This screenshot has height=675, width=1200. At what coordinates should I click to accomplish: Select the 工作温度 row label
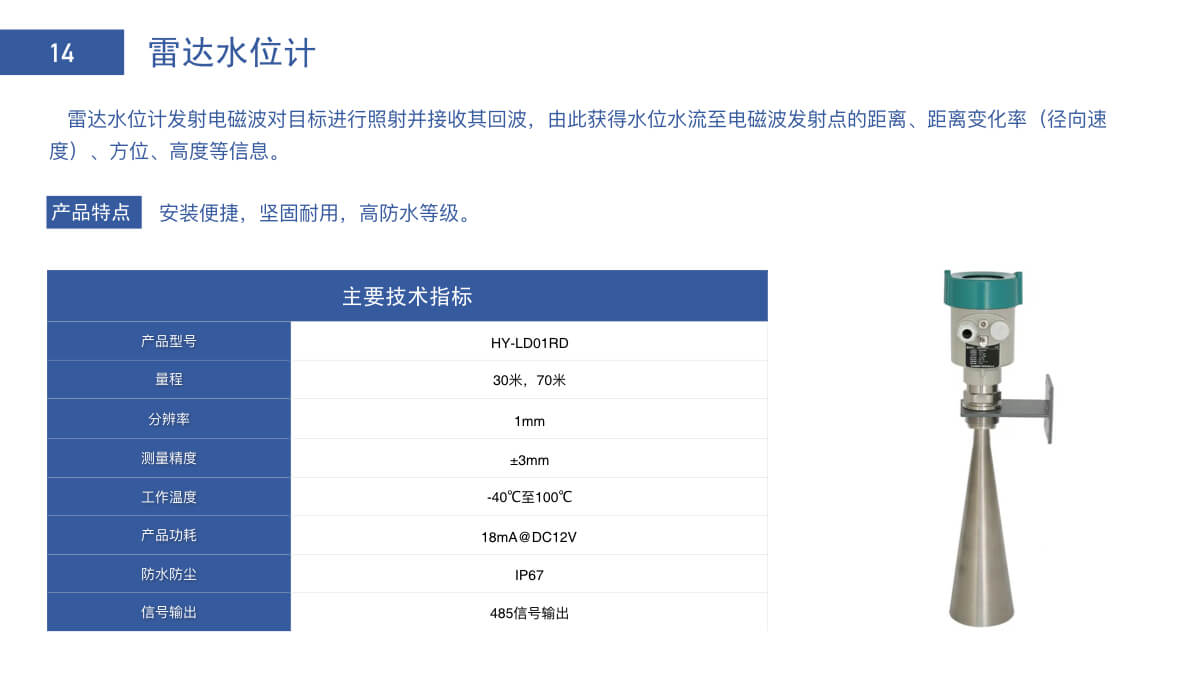(168, 496)
